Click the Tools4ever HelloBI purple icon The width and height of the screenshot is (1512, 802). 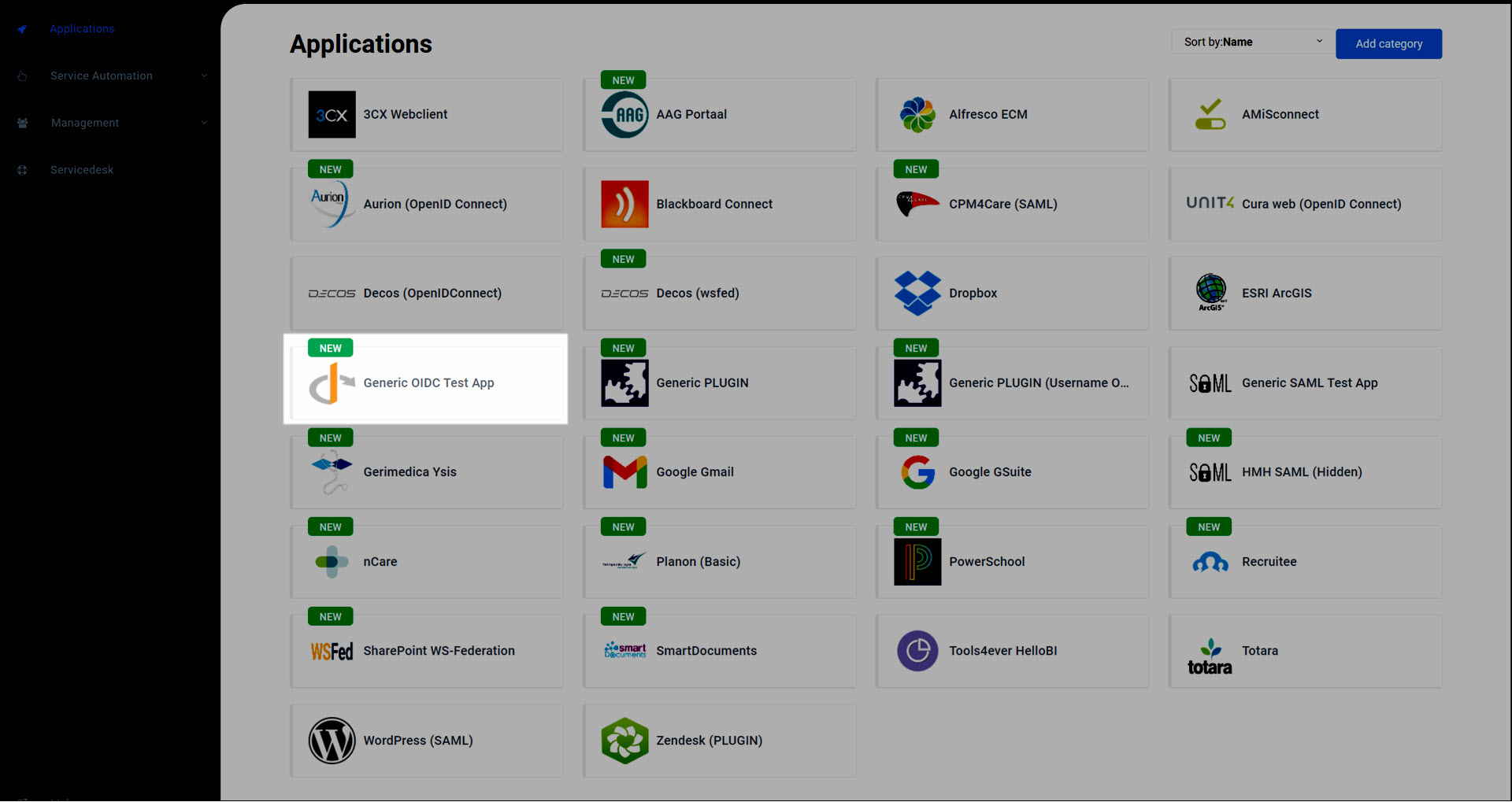(917, 651)
